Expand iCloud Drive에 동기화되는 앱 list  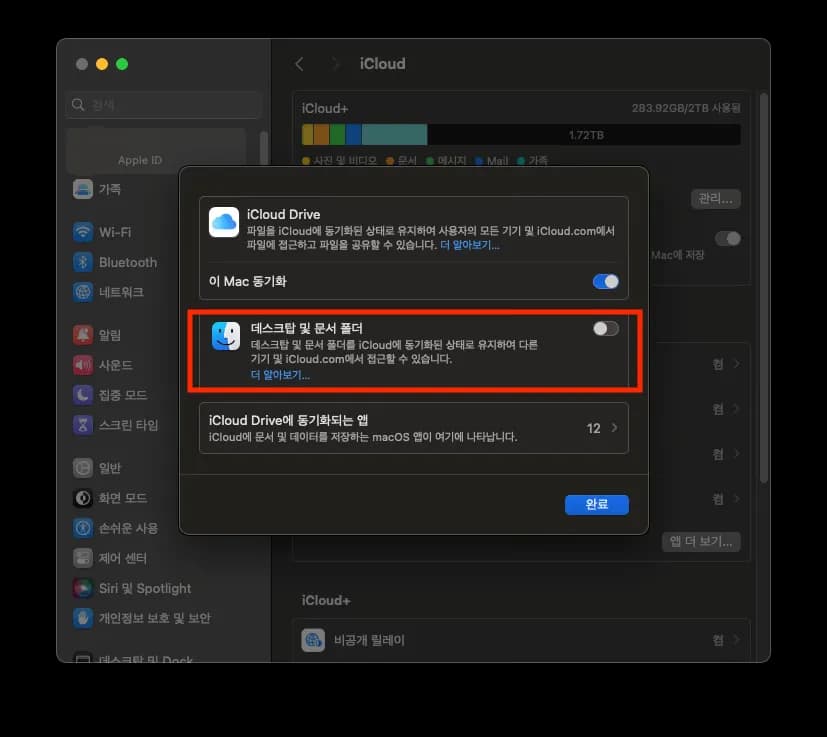tap(613, 427)
